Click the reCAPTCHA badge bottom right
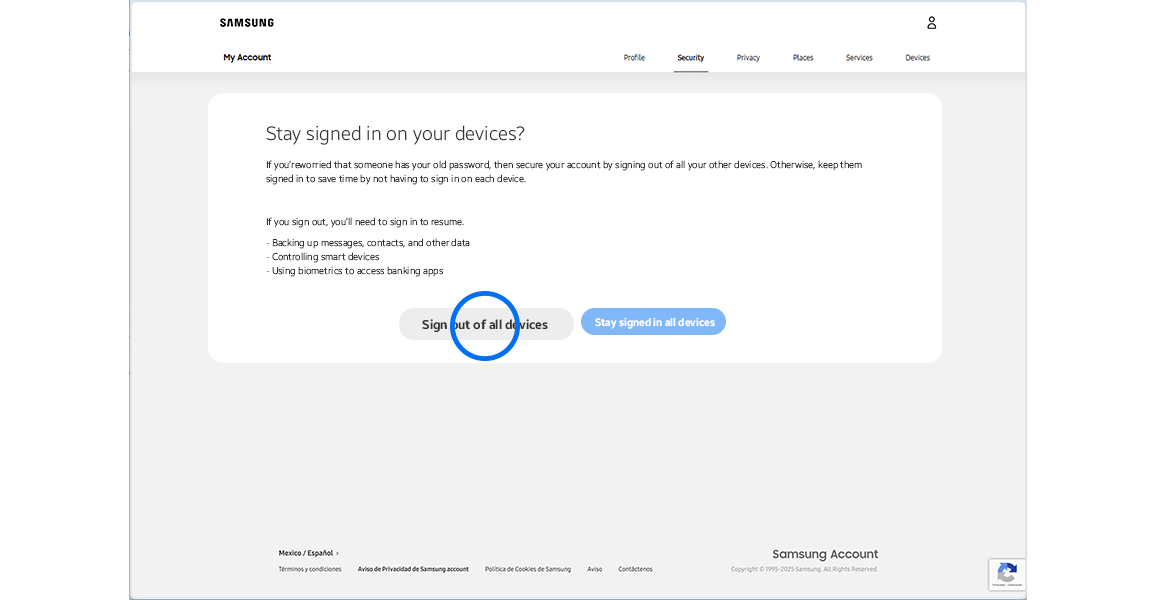The image size is (1156, 600). point(1007,574)
